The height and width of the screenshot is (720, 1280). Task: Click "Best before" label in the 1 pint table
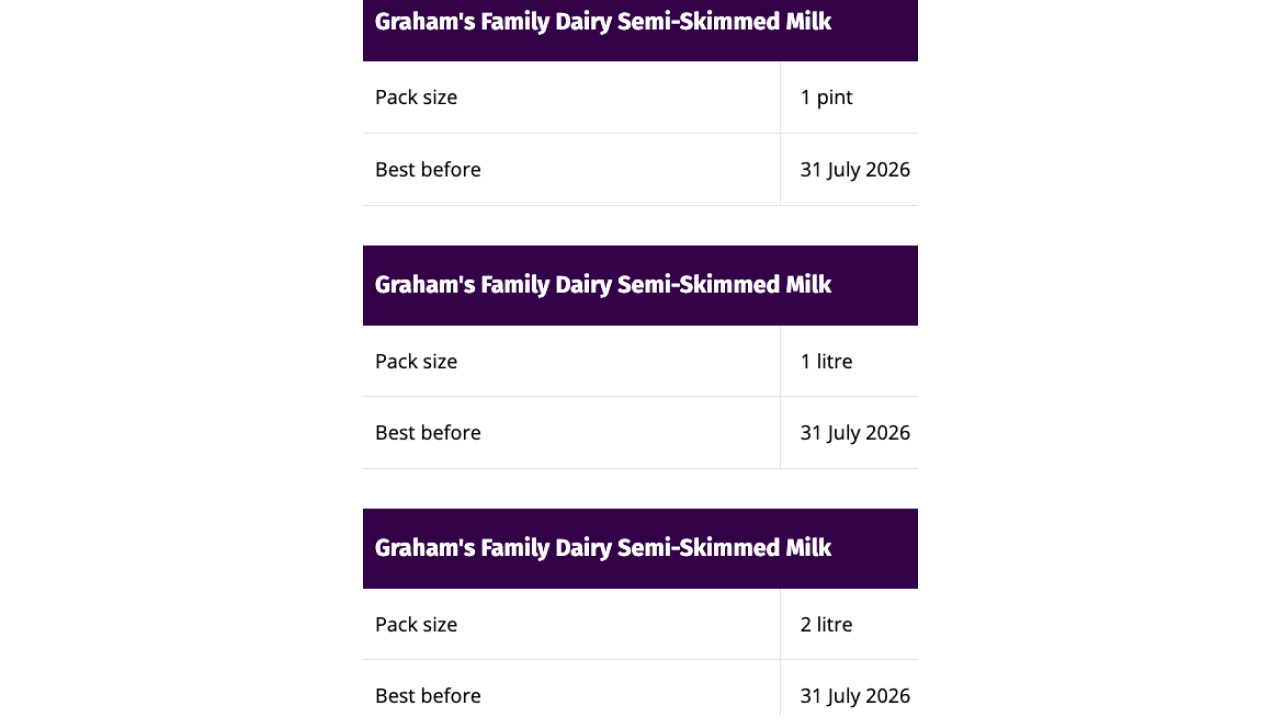(428, 169)
